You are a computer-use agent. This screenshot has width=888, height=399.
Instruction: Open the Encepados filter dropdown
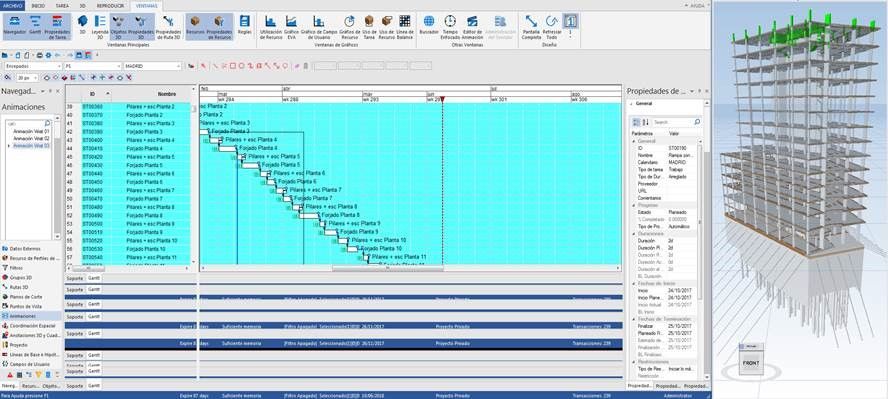33,66
